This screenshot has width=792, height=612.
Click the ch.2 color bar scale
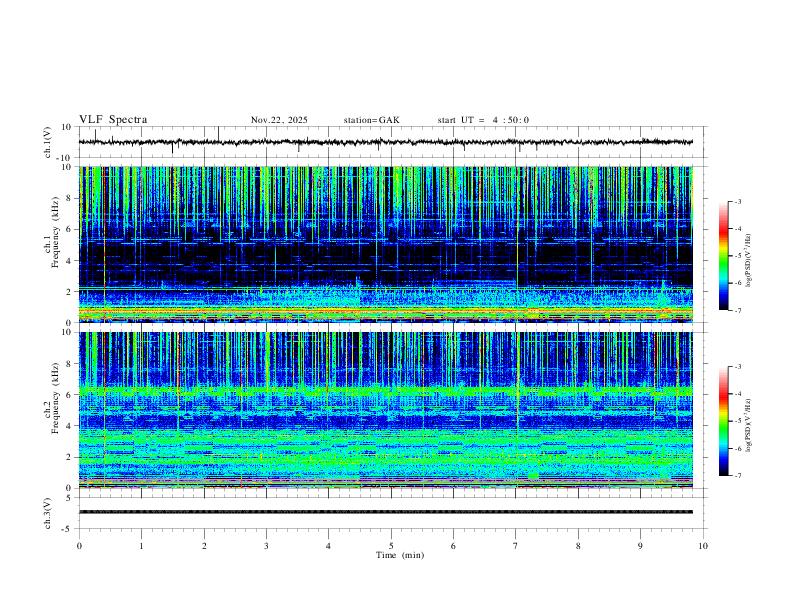[724, 421]
